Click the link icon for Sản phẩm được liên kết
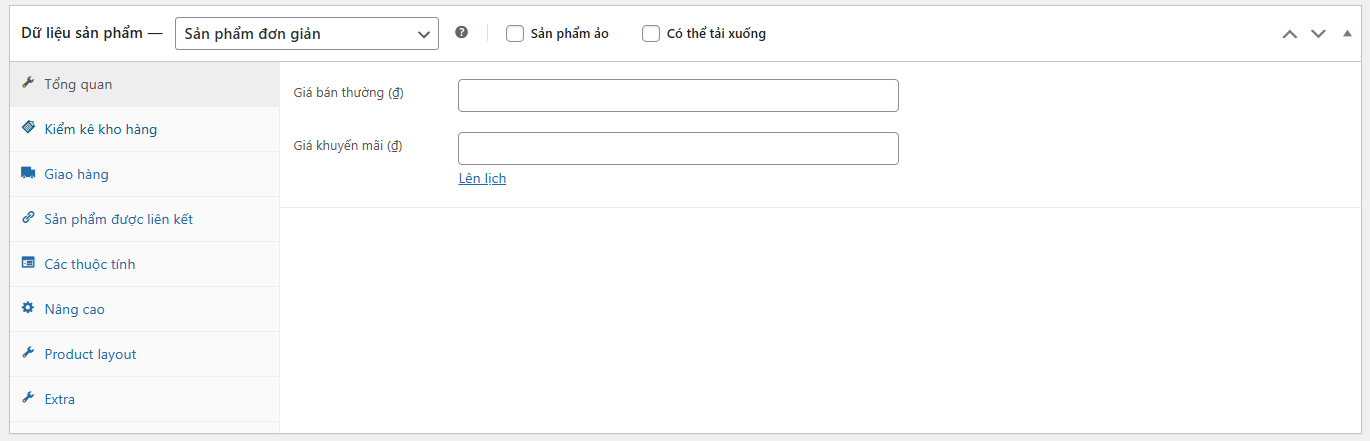 coord(28,218)
